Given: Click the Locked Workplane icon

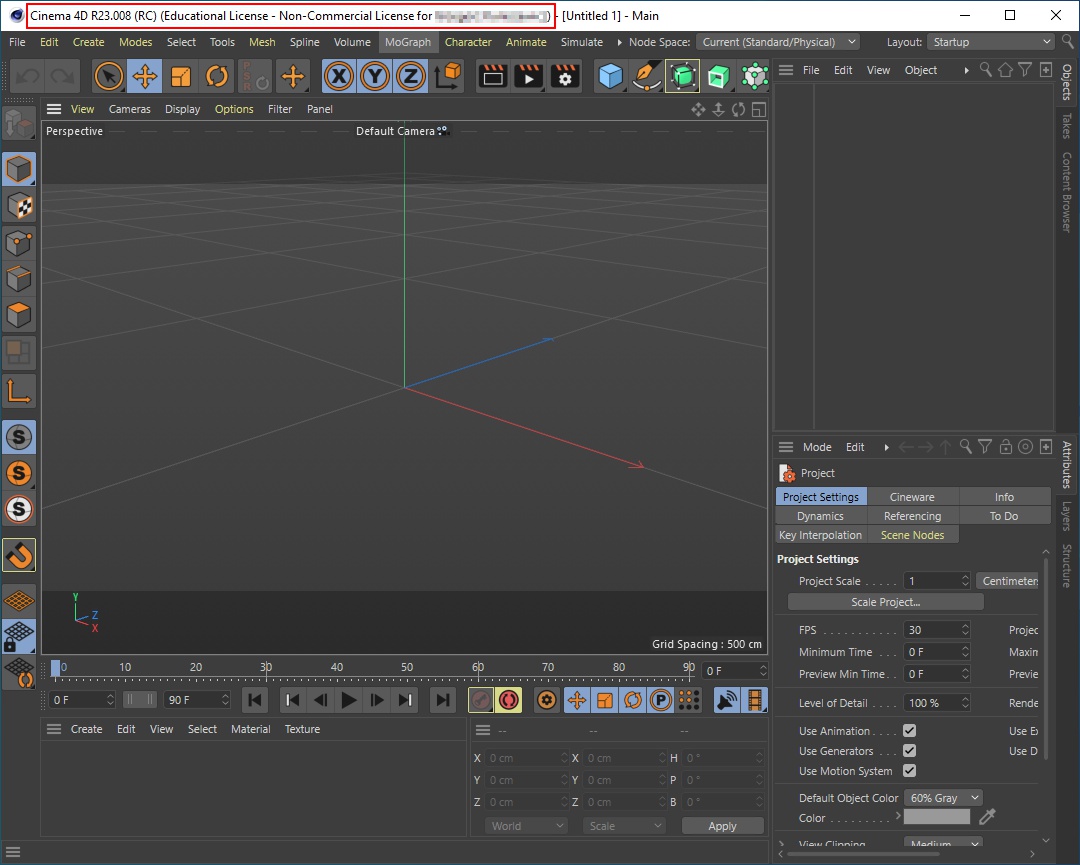Looking at the screenshot, I should [19, 635].
